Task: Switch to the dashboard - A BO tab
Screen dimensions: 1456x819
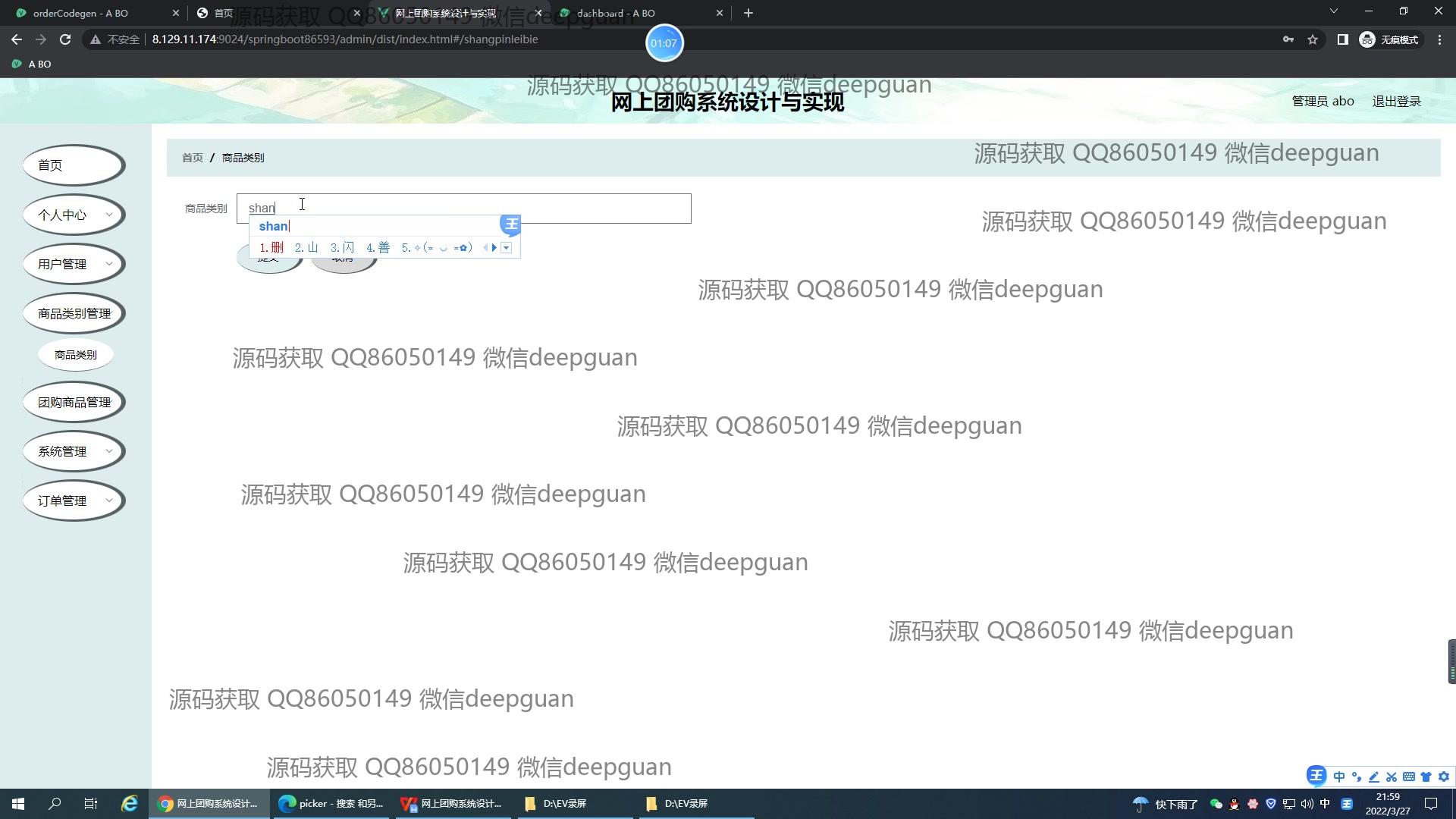Action: click(x=616, y=13)
